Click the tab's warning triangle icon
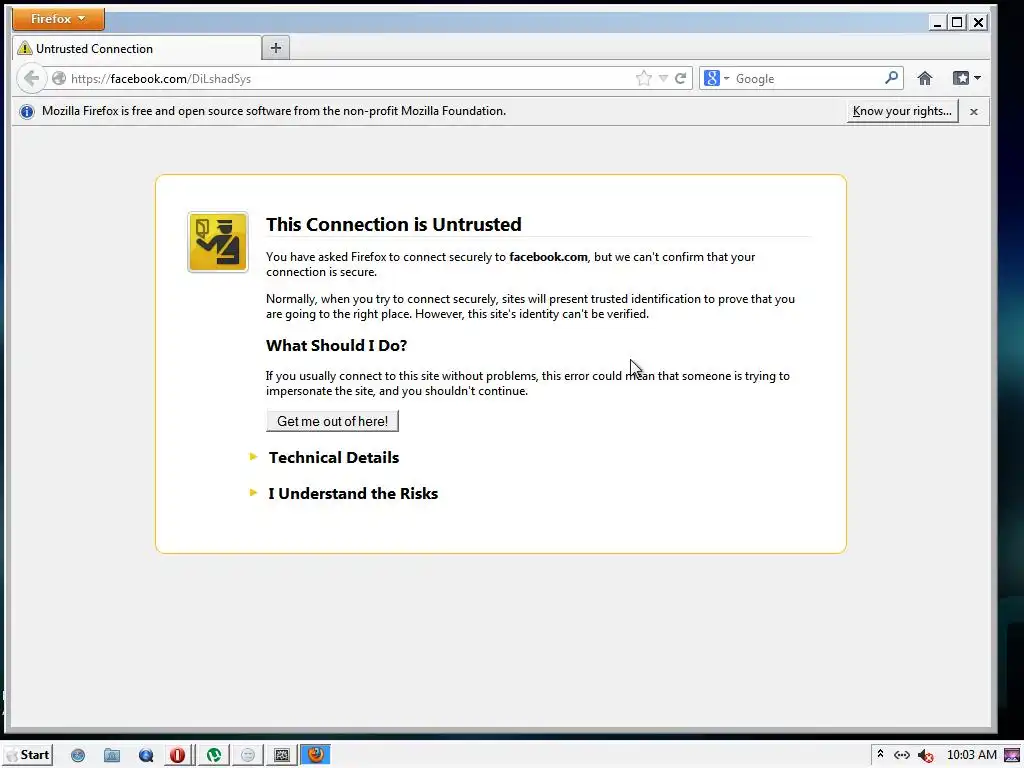Screen dimensions: 1024x768 [x=25, y=48]
